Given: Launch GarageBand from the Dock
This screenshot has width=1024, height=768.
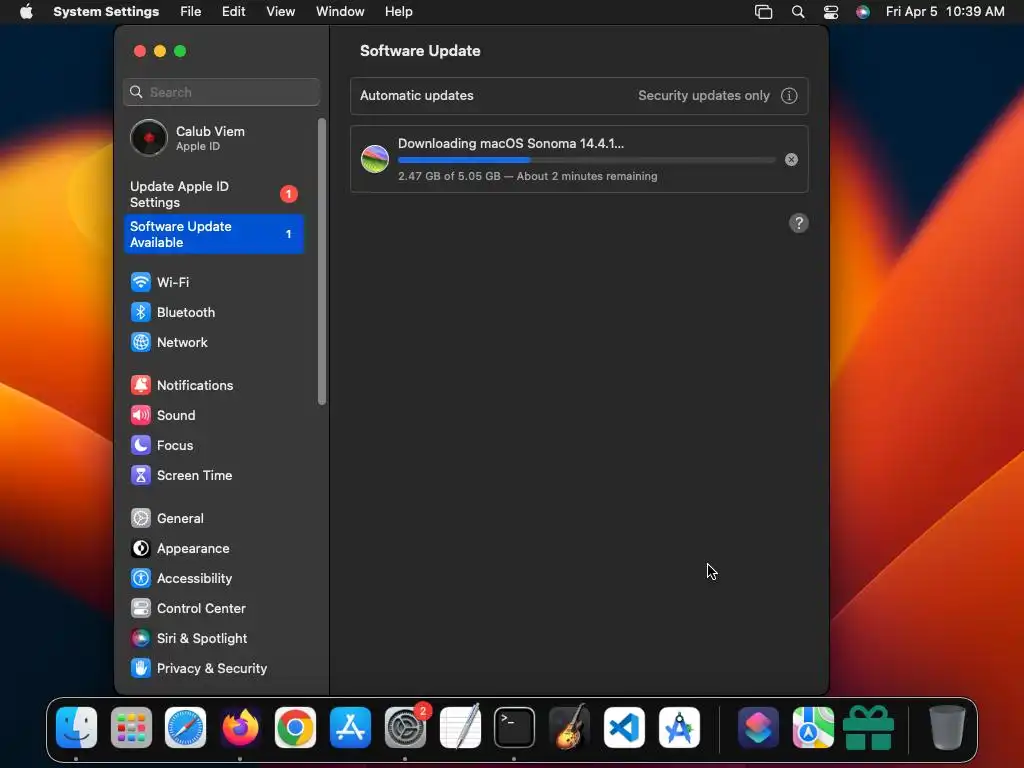Looking at the screenshot, I should 569,727.
